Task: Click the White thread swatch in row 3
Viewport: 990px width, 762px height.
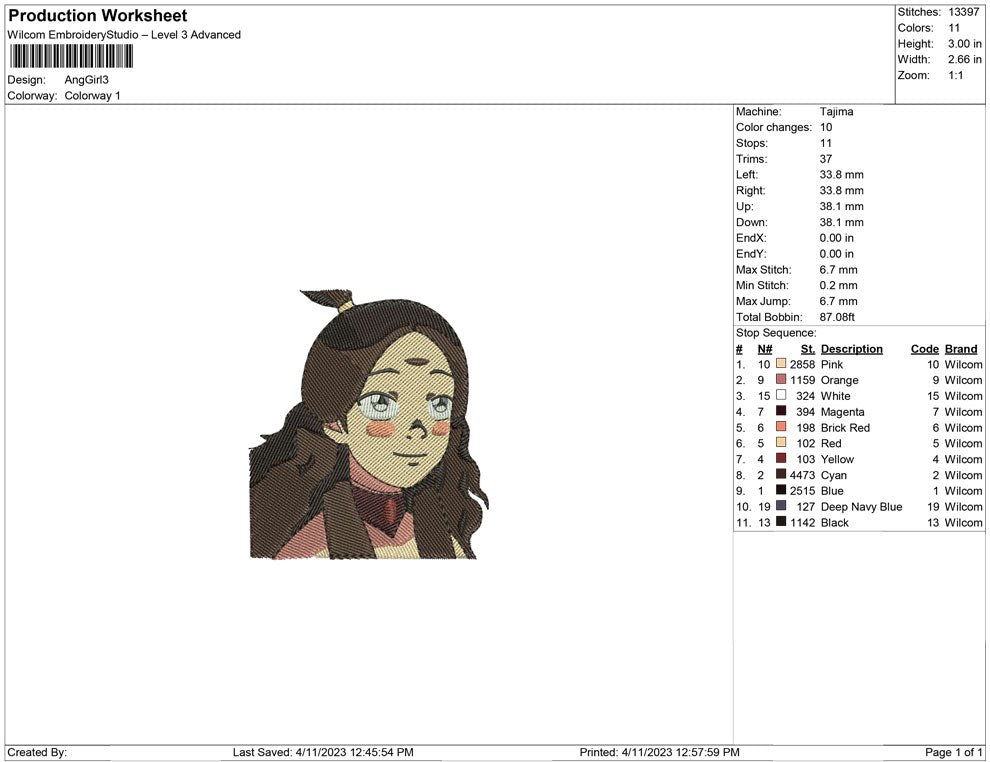Action: (781, 395)
